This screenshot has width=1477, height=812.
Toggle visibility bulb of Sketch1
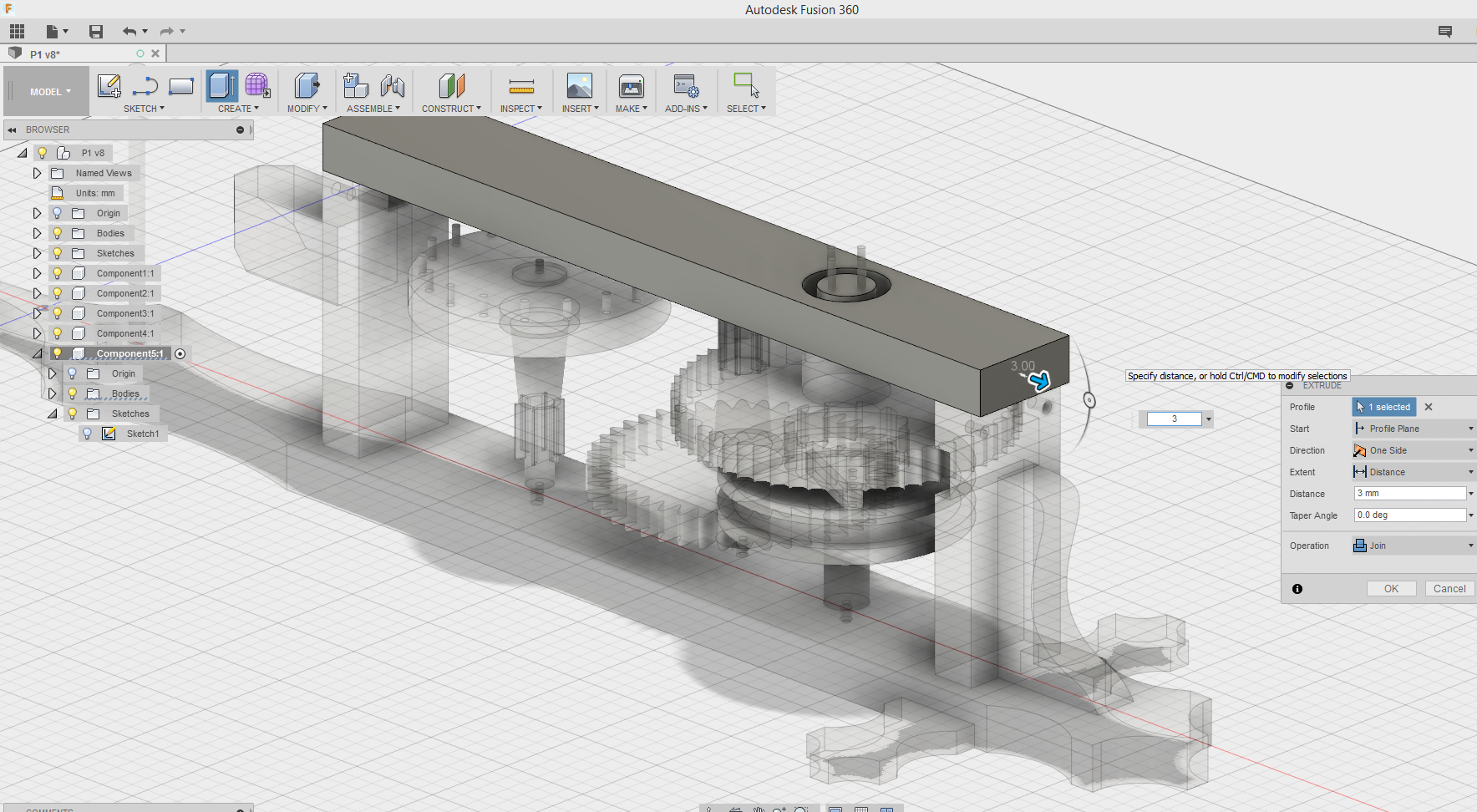87,434
